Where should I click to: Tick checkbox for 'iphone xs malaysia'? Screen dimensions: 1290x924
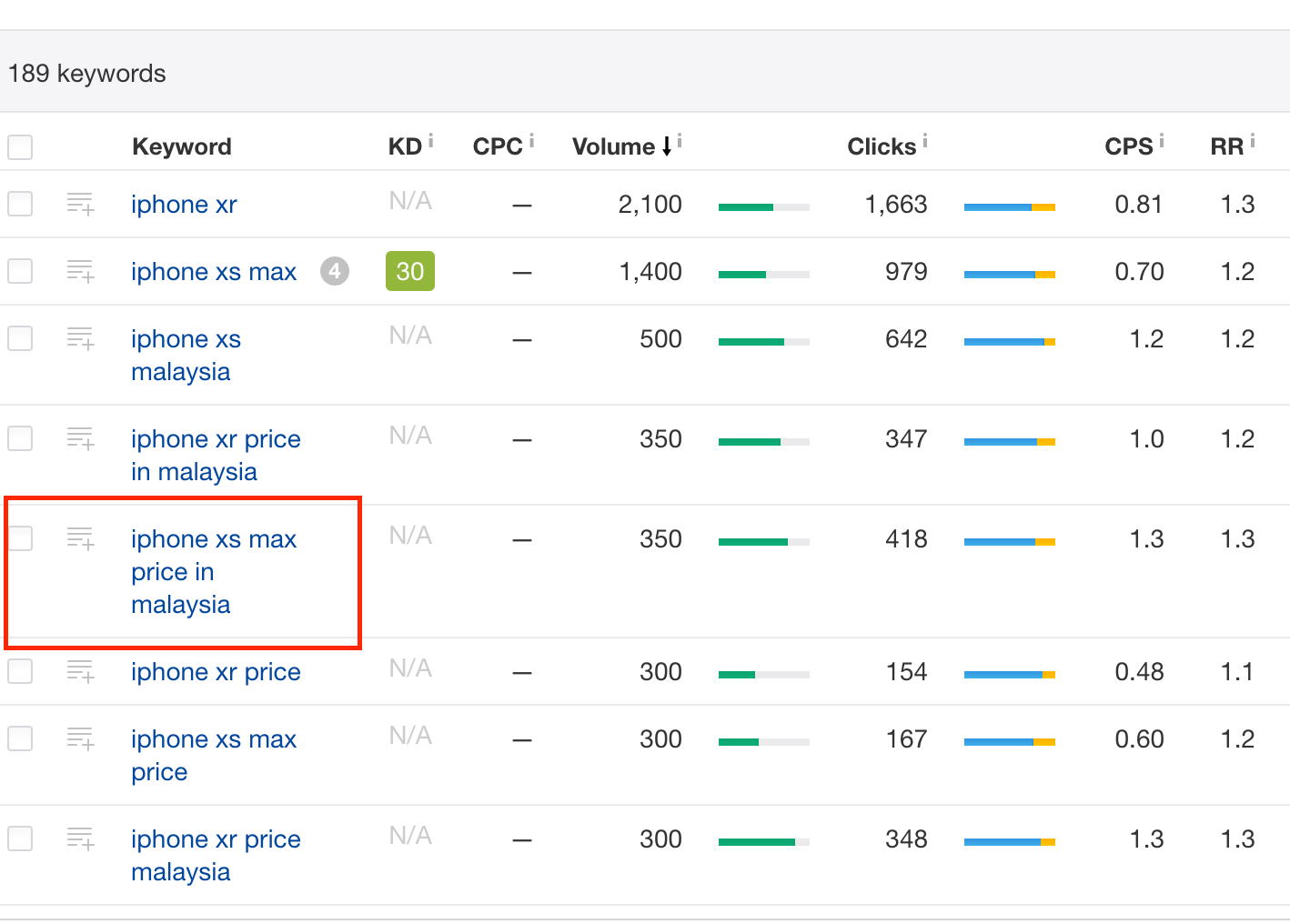[20, 338]
